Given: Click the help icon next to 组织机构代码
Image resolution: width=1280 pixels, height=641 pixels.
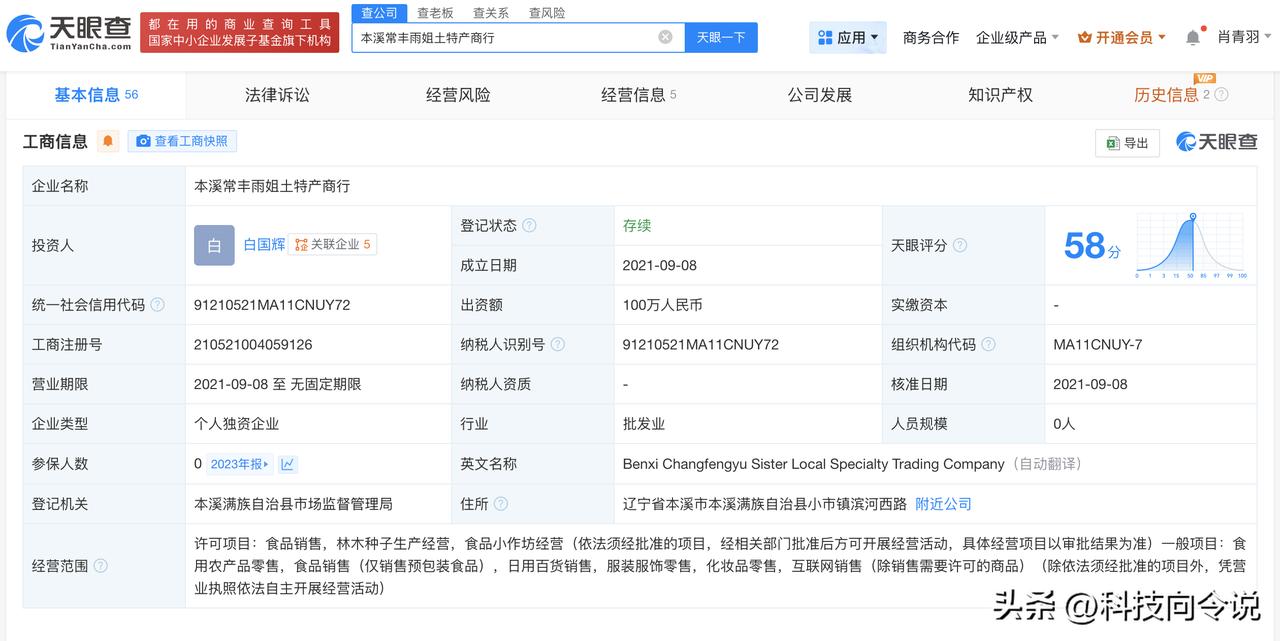Looking at the screenshot, I should (x=988, y=344).
